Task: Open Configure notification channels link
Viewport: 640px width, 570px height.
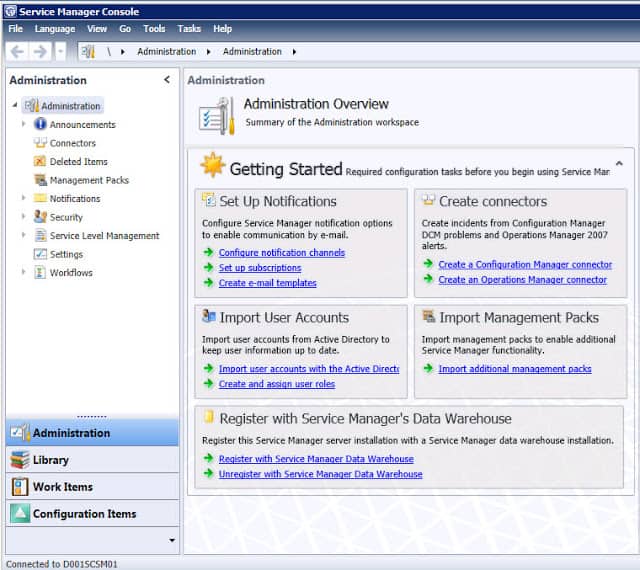Action: [282, 253]
